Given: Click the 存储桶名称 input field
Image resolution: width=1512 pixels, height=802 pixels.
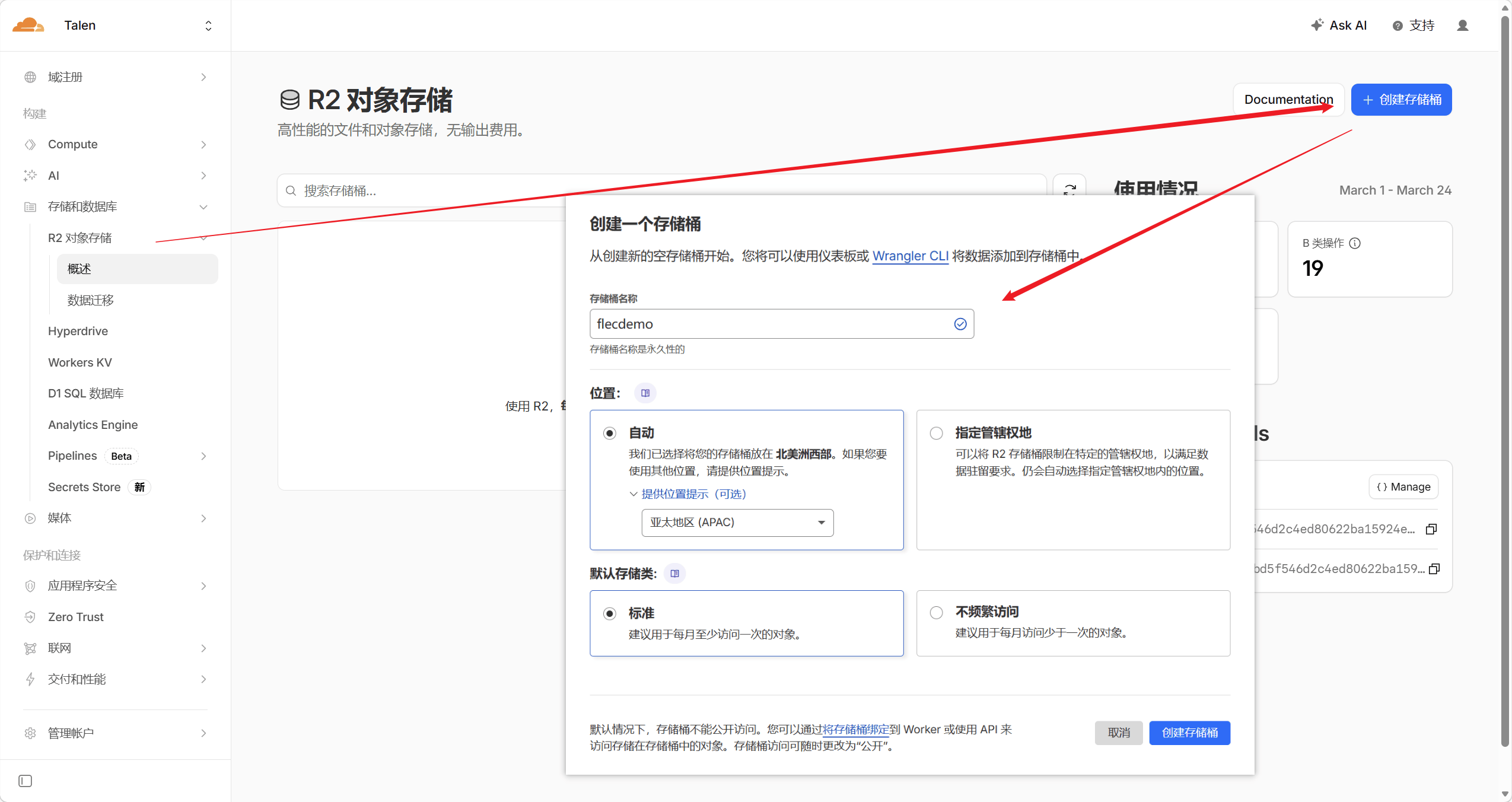Looking at the screenshot, I should coord(770,324).
